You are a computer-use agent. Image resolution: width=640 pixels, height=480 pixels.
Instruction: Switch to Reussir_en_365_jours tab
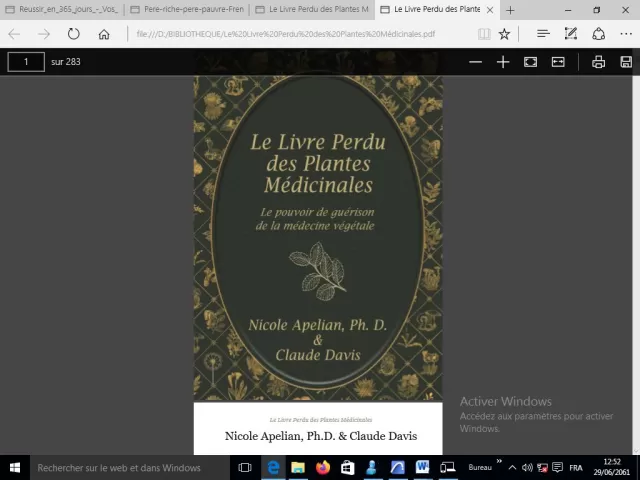(x=62, y=9)
